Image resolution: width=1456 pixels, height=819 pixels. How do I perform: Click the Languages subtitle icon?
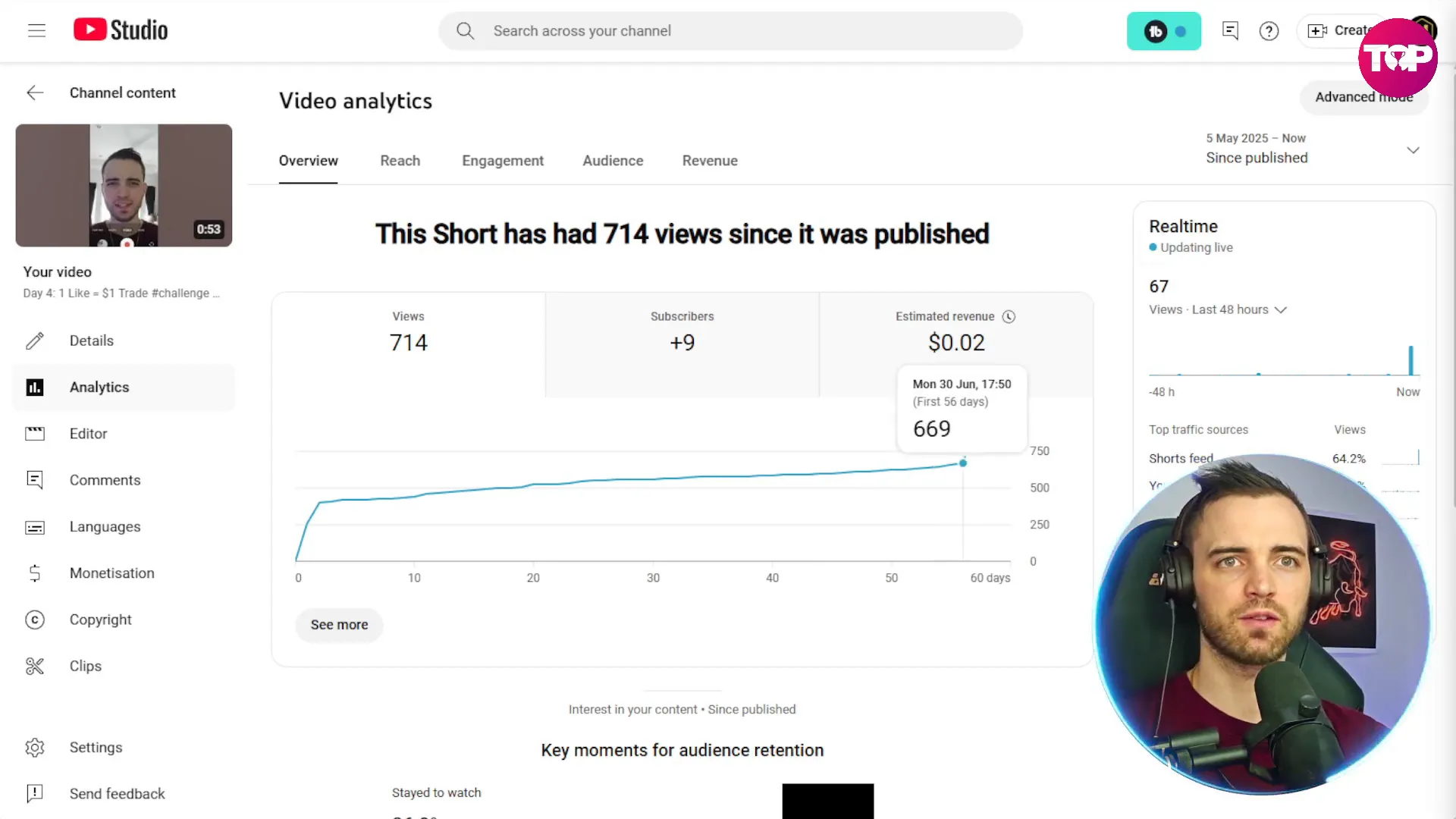pos(35,527)
